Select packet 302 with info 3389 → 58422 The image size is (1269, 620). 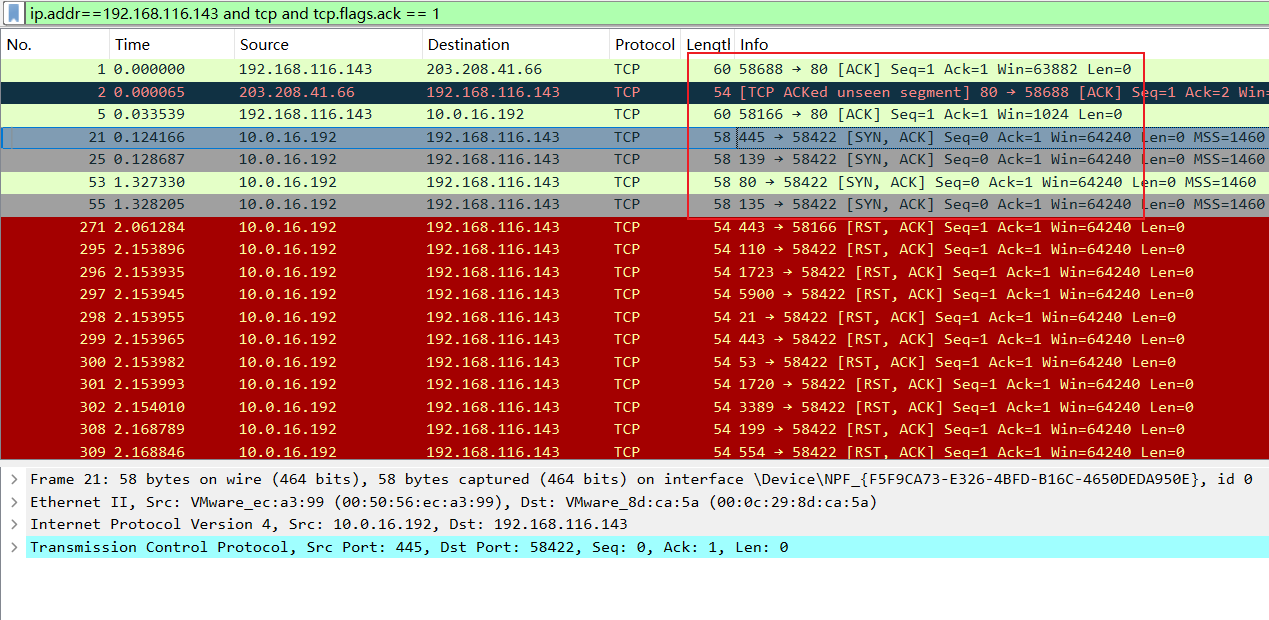634,407
